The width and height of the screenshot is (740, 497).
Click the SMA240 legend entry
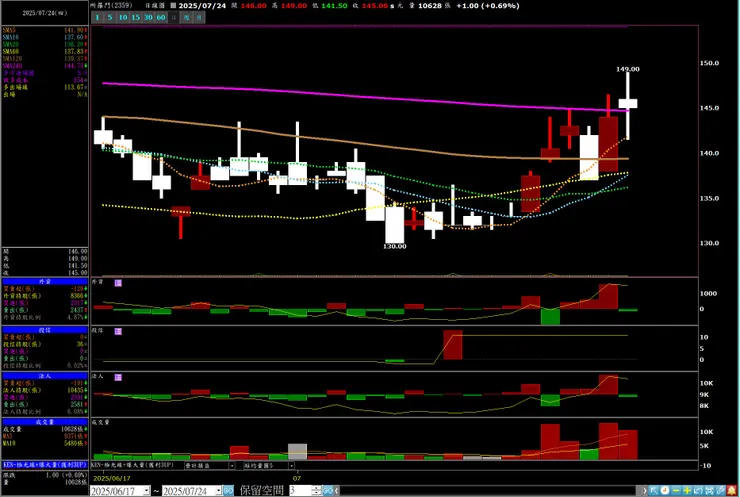(45, 66)
